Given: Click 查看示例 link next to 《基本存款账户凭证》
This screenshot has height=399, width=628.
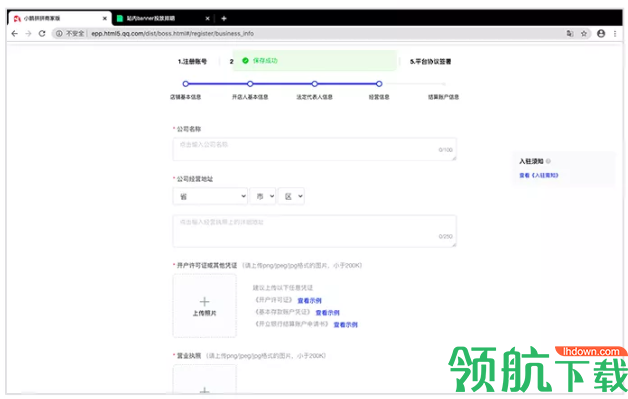Looking at the screenshot, I should point(327,312).
